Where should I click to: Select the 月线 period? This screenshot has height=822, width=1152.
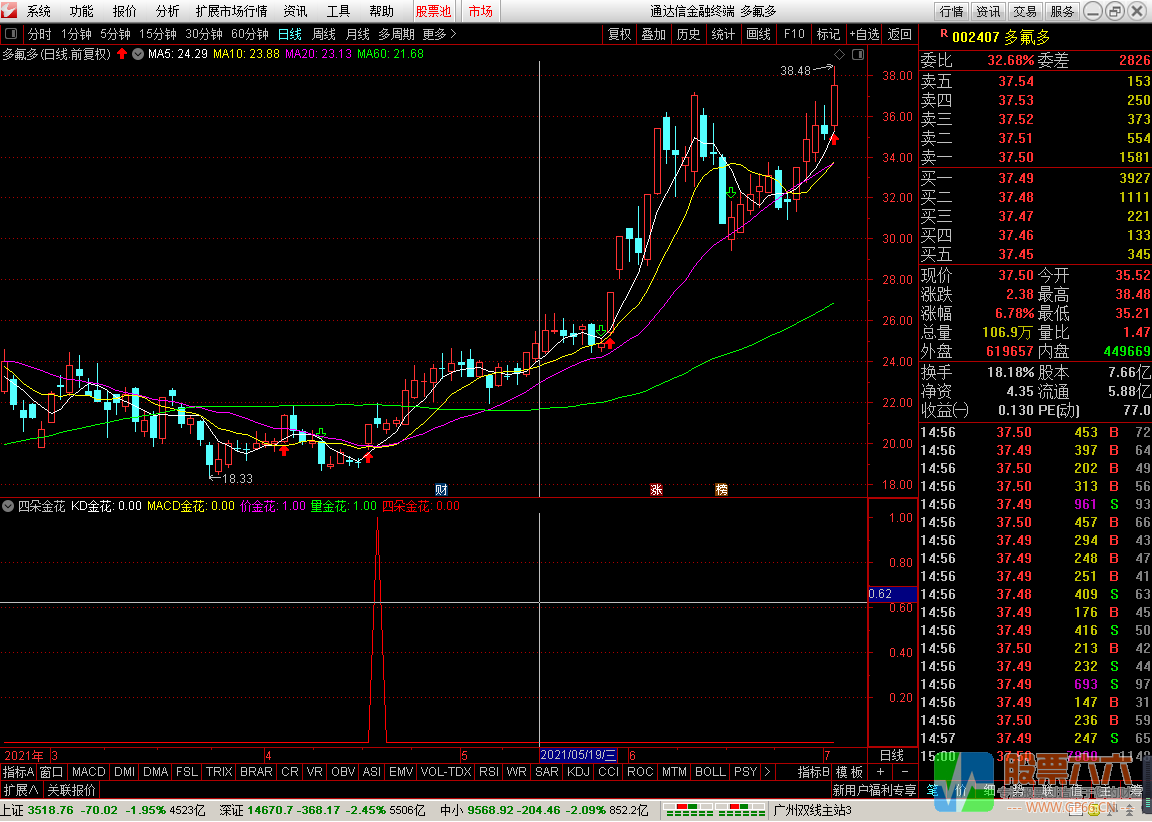pos(358,35)
